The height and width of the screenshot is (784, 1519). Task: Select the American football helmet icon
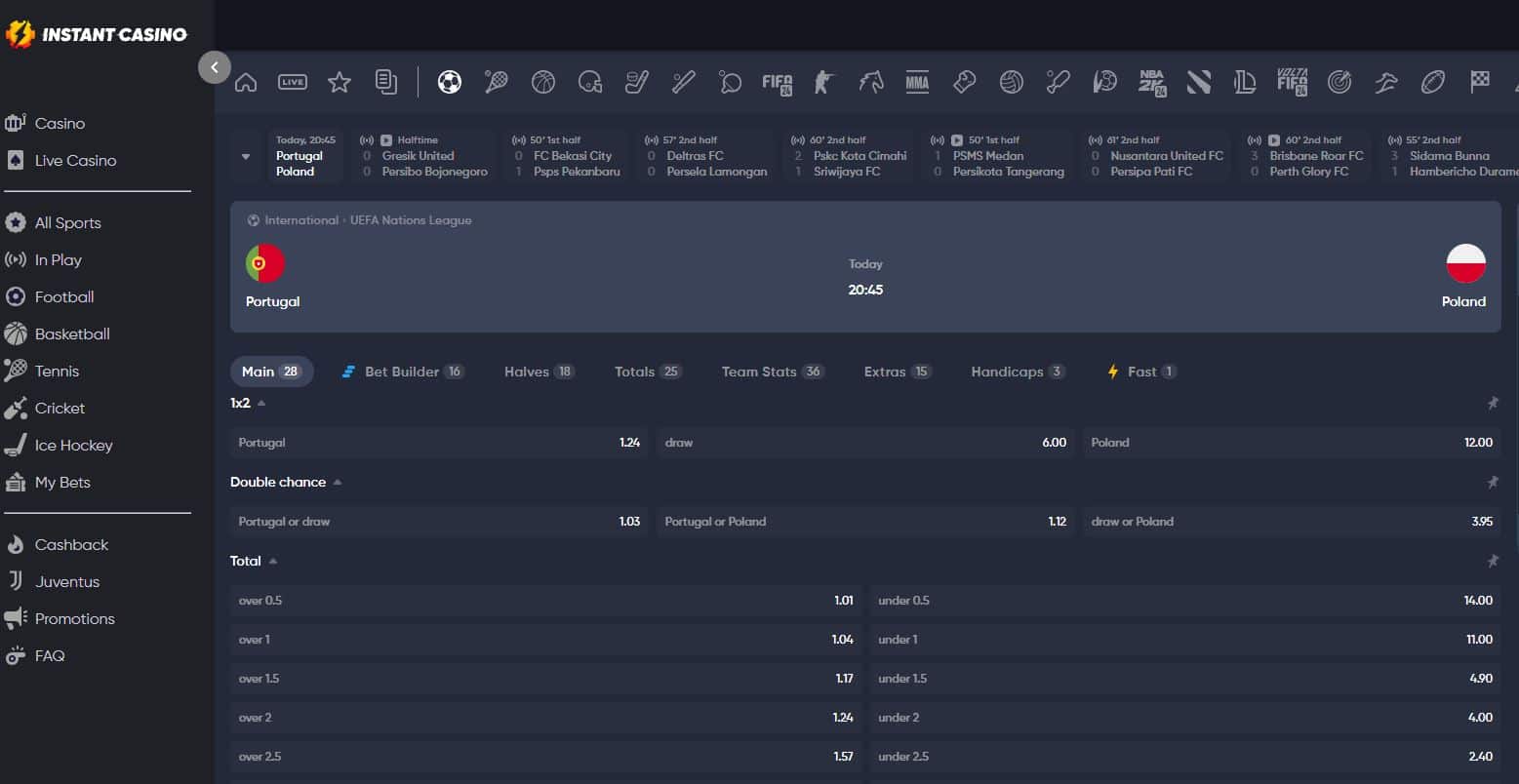[590, 83]
